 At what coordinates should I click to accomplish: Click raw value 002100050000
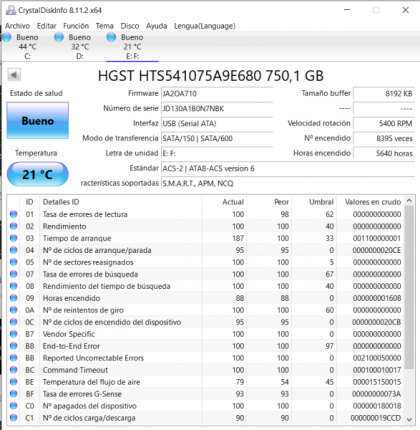pos(377,358)
